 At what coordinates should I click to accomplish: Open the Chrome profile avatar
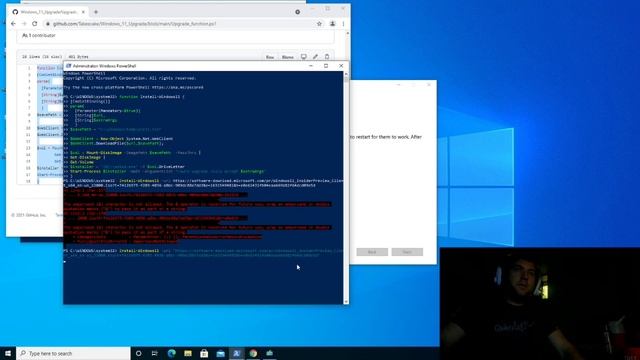[x=332, y=24]
